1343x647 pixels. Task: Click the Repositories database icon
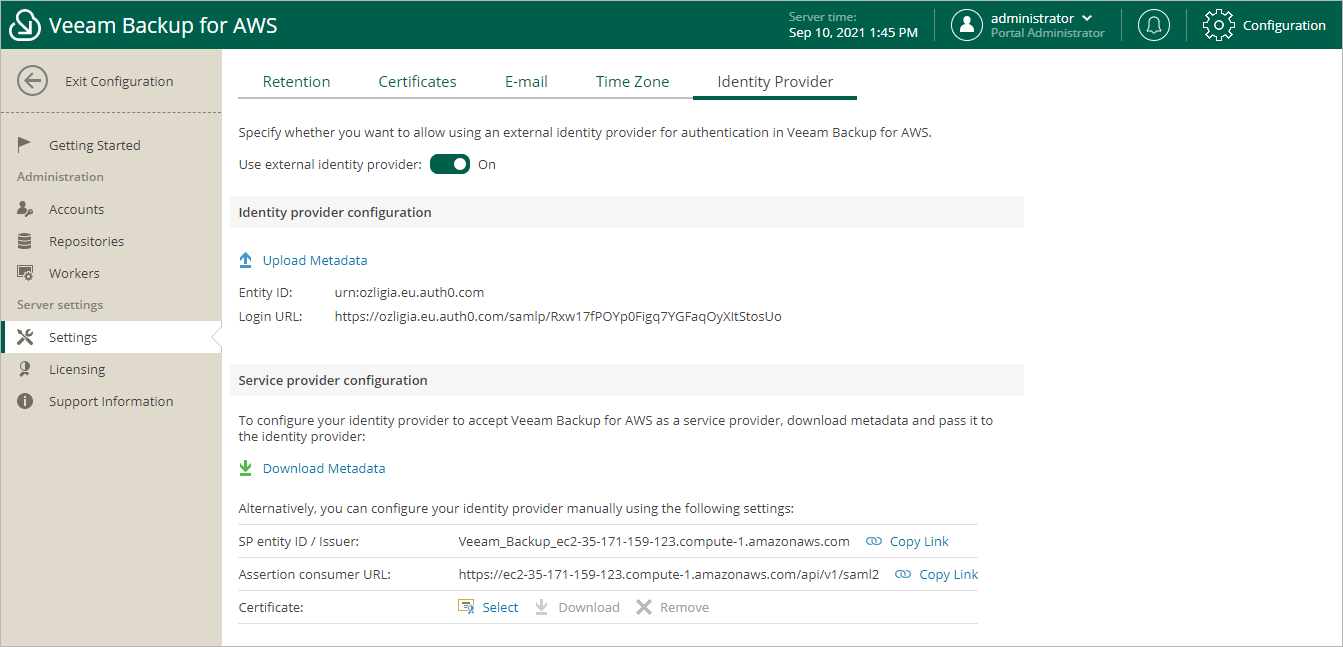pos(25,241)
